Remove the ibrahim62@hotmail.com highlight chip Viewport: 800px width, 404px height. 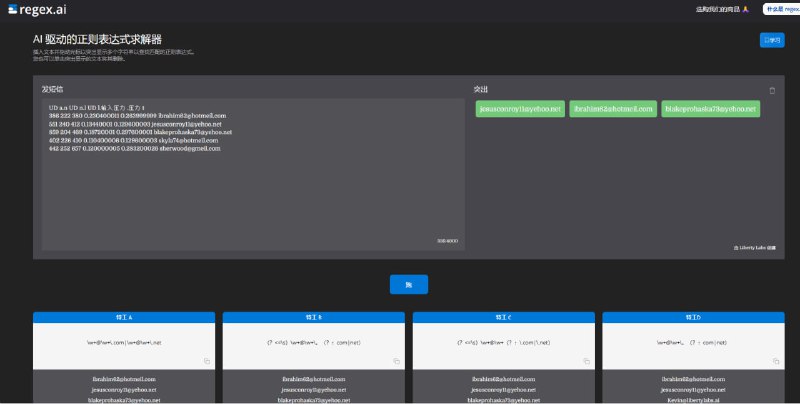(613, 108)
